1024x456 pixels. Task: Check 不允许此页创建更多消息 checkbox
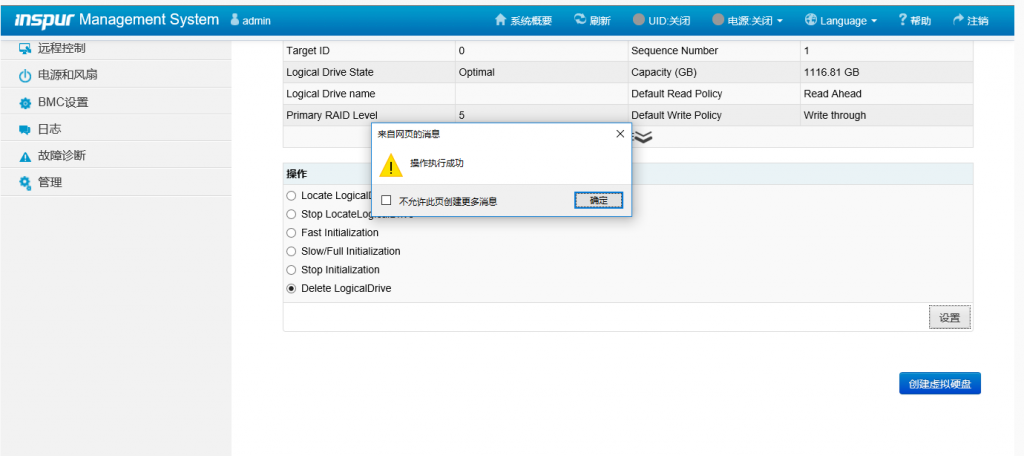(x=387, y=201)
